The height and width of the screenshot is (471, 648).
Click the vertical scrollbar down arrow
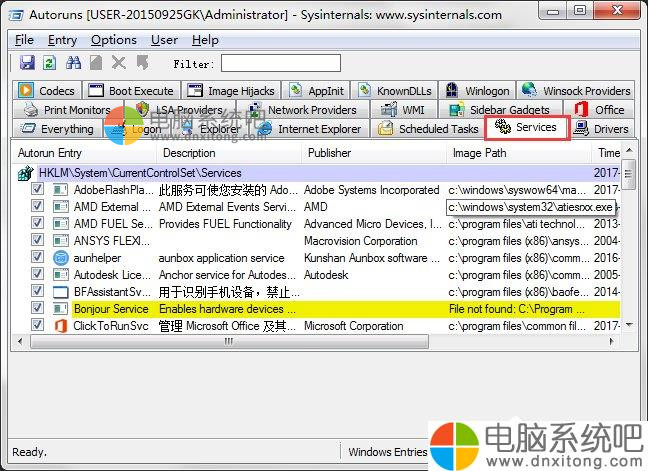click(629, 325)
